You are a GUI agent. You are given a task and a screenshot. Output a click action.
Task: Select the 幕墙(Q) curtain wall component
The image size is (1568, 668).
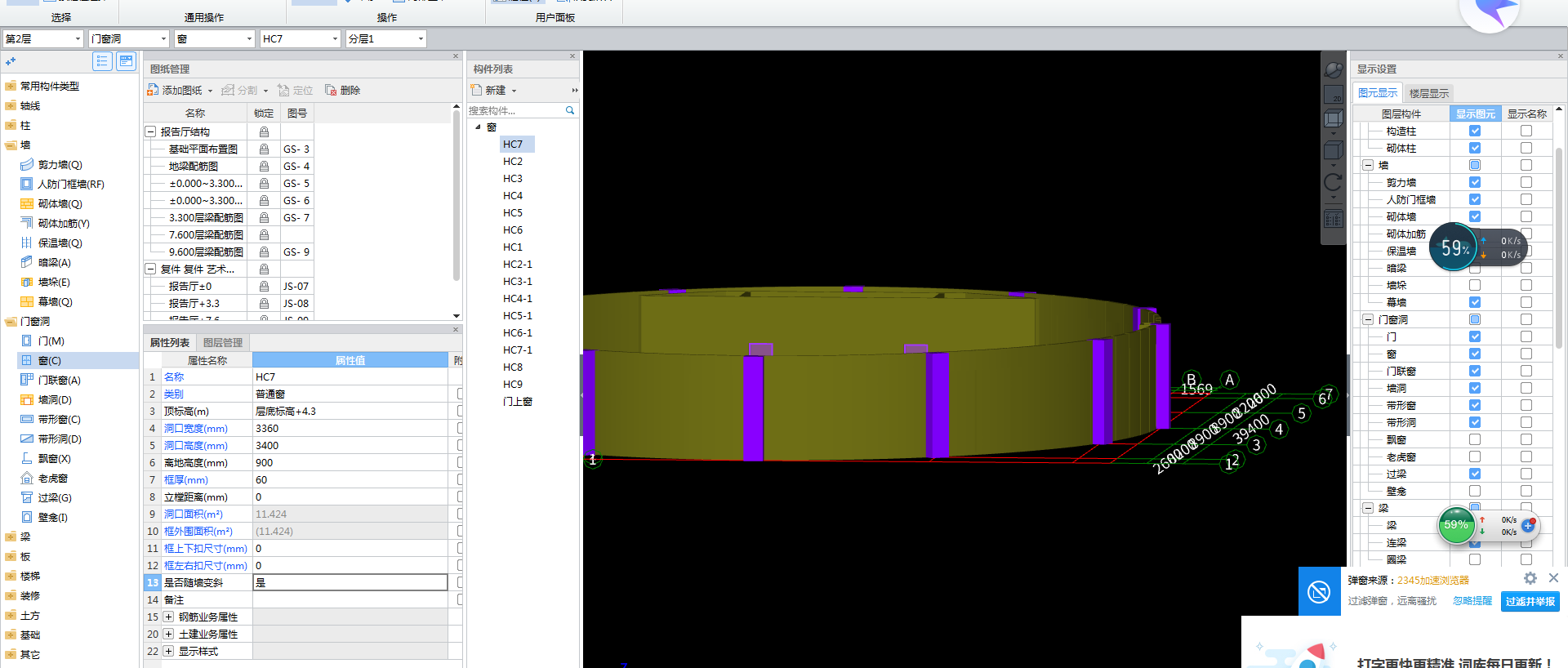click(x=55, y=301)
